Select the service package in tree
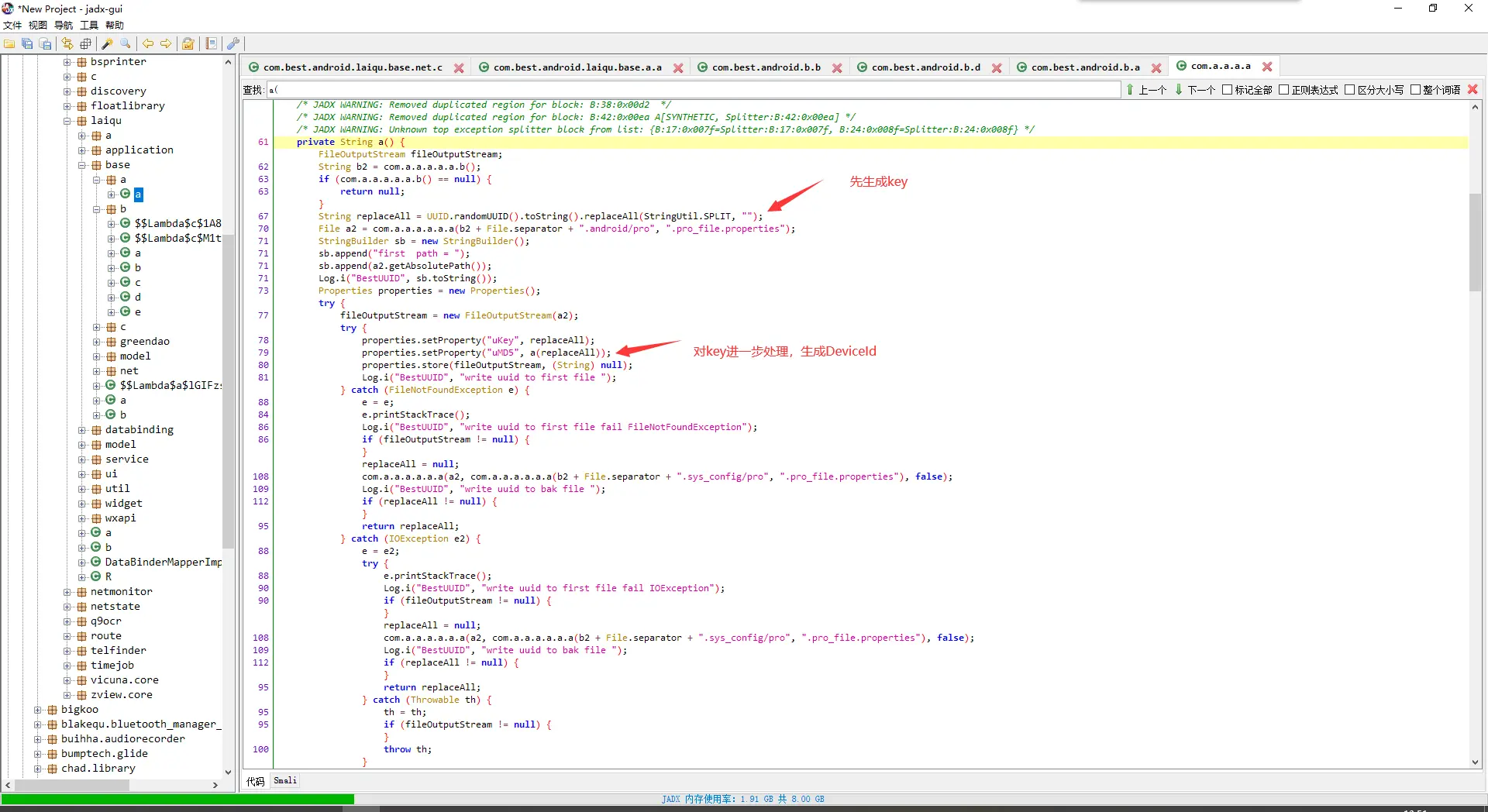The image size is (1488, 812). tap(127, 459)
